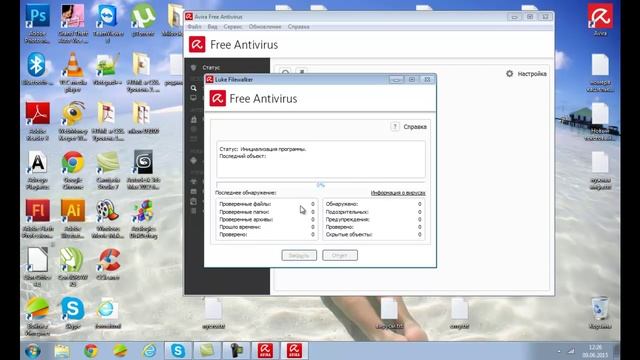Open the Справка menu in Avira menu bar
640x360 pixels.
pyautogui.click(x=298, y=27)
